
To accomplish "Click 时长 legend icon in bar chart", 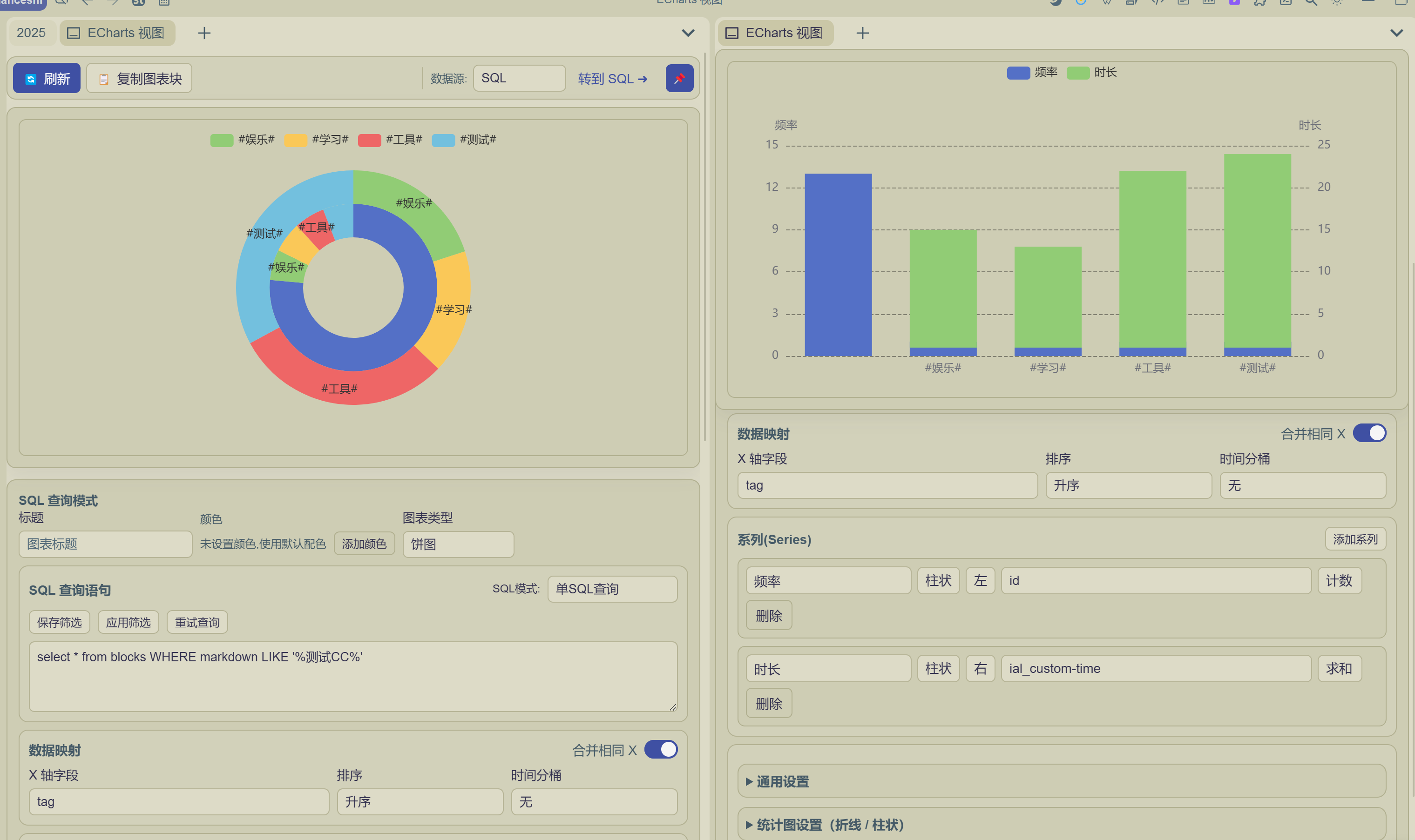I will pyautogui.click(x=1077, y=73).
